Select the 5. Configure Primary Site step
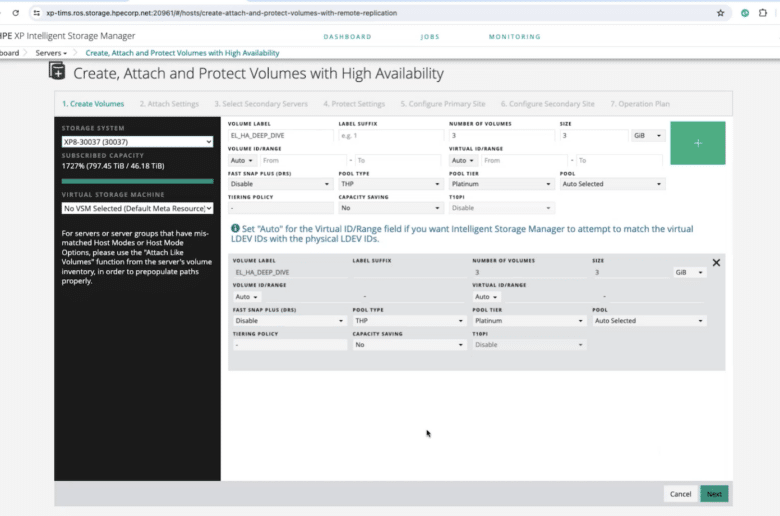780x516 pixels. tap(443, 103)
